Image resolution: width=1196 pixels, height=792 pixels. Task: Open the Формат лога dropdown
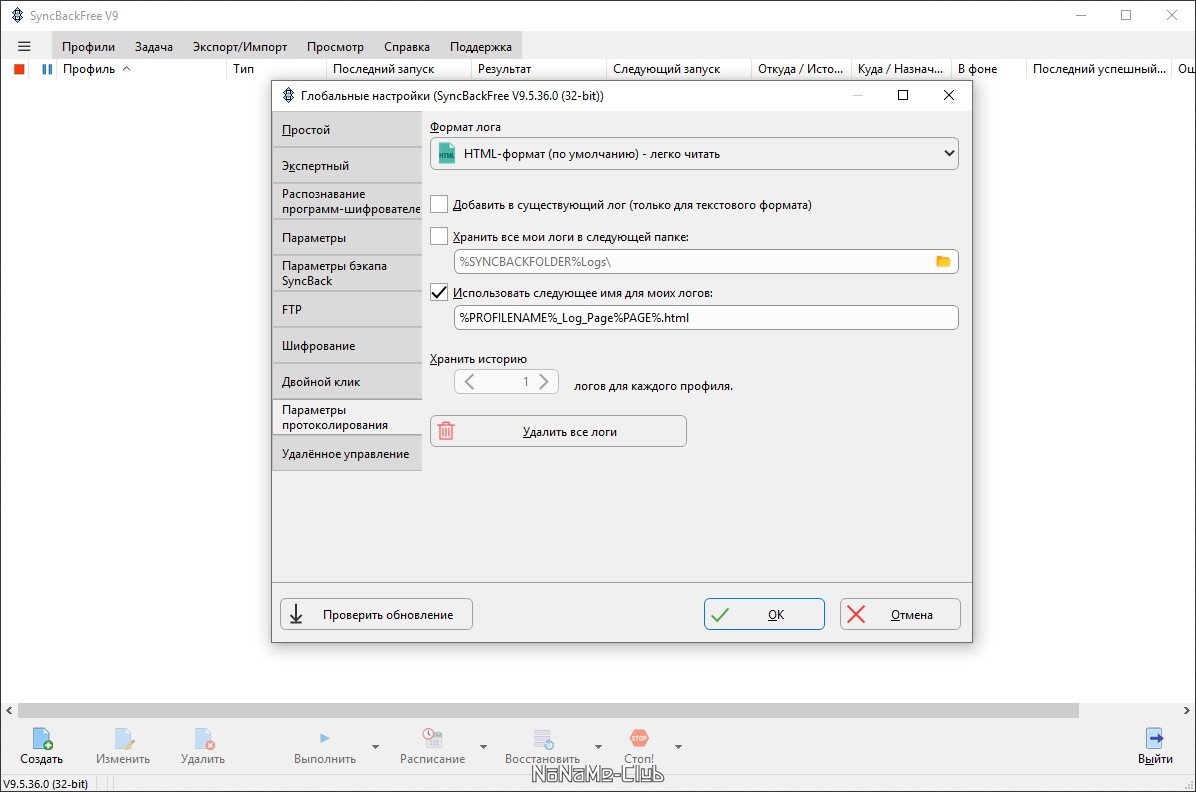click(x=694, y=153)
